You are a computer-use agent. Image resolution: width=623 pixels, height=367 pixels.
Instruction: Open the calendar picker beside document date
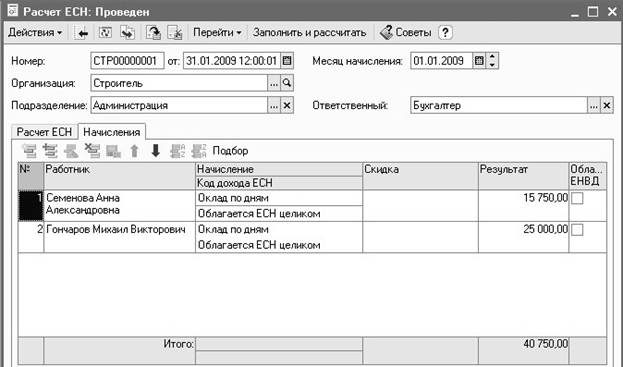[x=287, y=61]
